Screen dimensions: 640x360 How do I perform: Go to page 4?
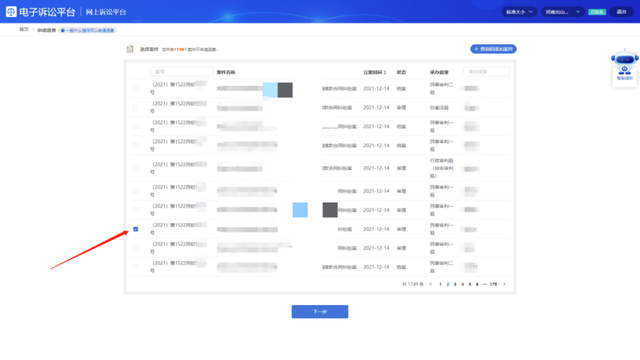point(462,284)
